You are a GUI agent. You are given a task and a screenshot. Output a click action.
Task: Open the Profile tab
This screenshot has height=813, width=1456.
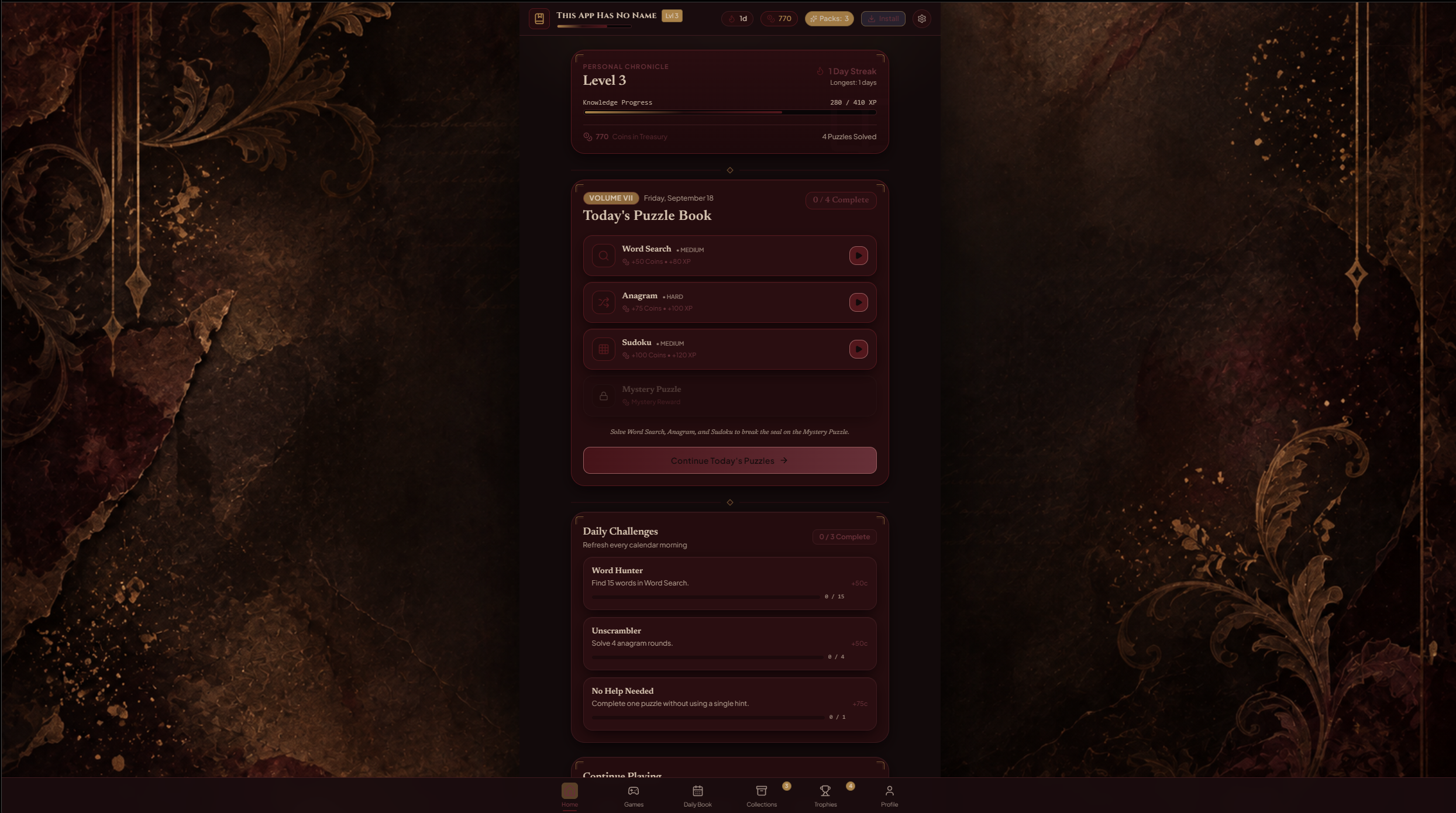click(x=889, y=795)
